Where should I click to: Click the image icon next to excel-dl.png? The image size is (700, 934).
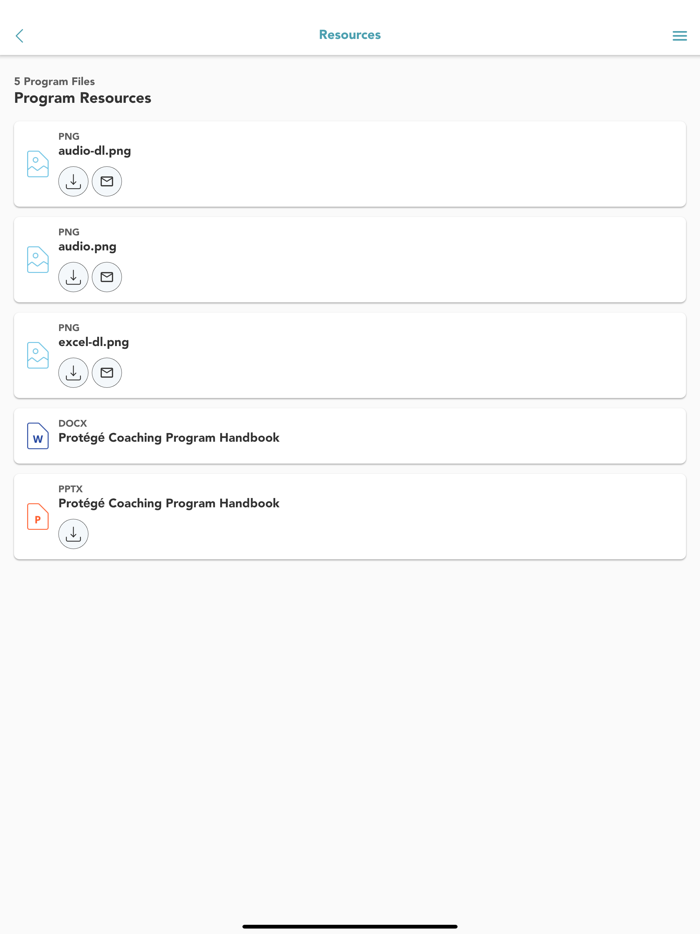[37, 354]
